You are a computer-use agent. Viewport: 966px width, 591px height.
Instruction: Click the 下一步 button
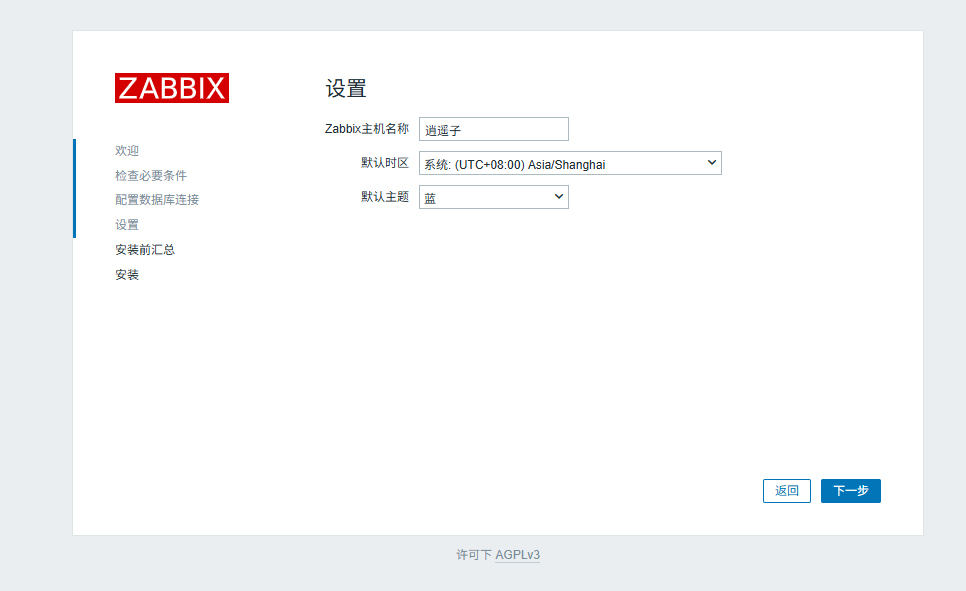[850, 491]
